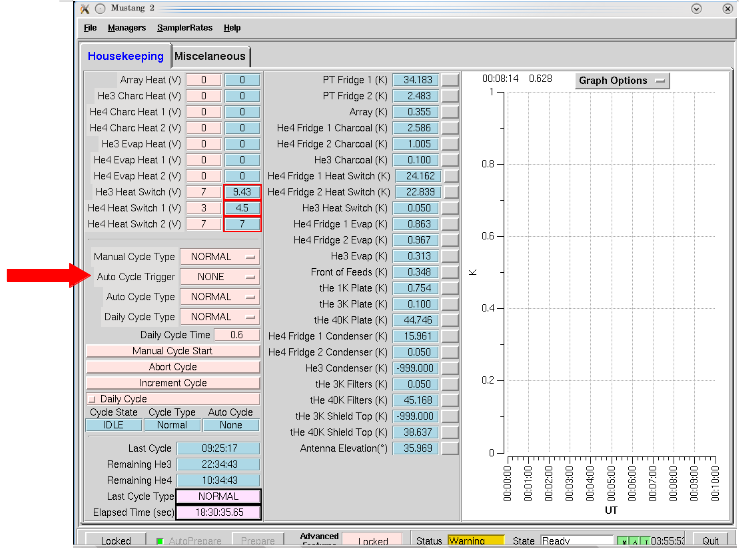Click the Array Heat (V) pink input field
This screenshot has width=739, height=549.
(204, 80)
